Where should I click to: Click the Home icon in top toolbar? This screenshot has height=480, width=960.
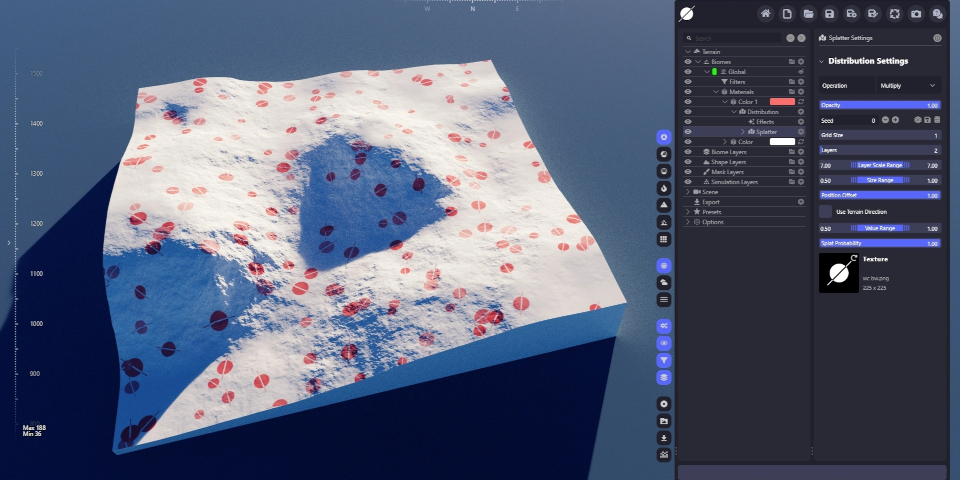[766, 14]
